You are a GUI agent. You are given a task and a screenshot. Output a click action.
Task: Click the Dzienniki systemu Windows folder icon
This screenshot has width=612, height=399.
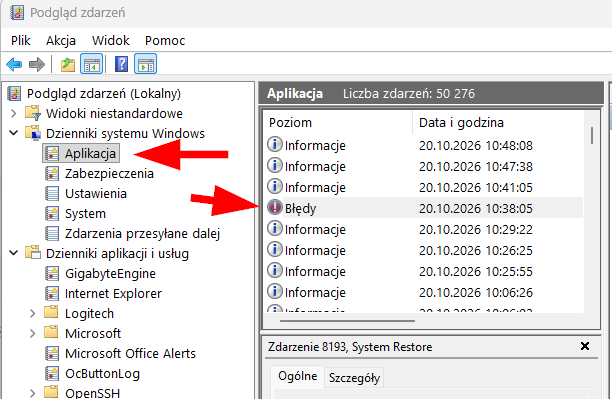point(33,134)
